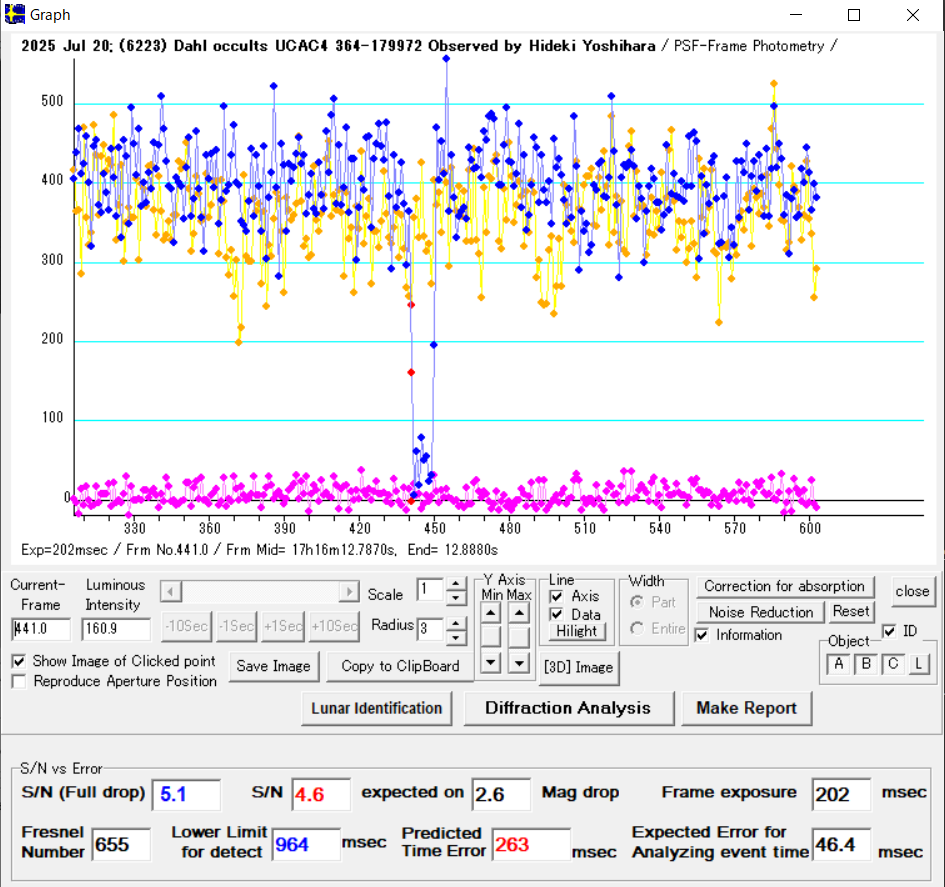
Task: Click Correction for absorption button
Action: coord(784,586)
